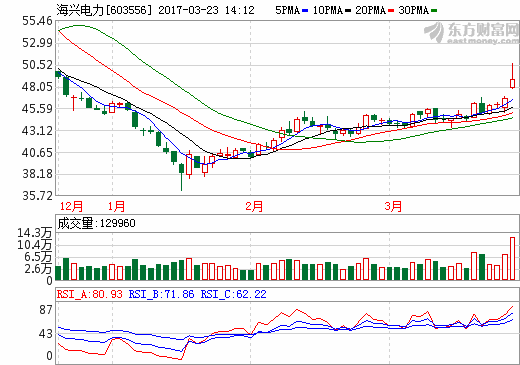Click the 14.3万 volume axis label
This screenshot has height=365, width=520.
pyautogui.click(x=35, y=233)
